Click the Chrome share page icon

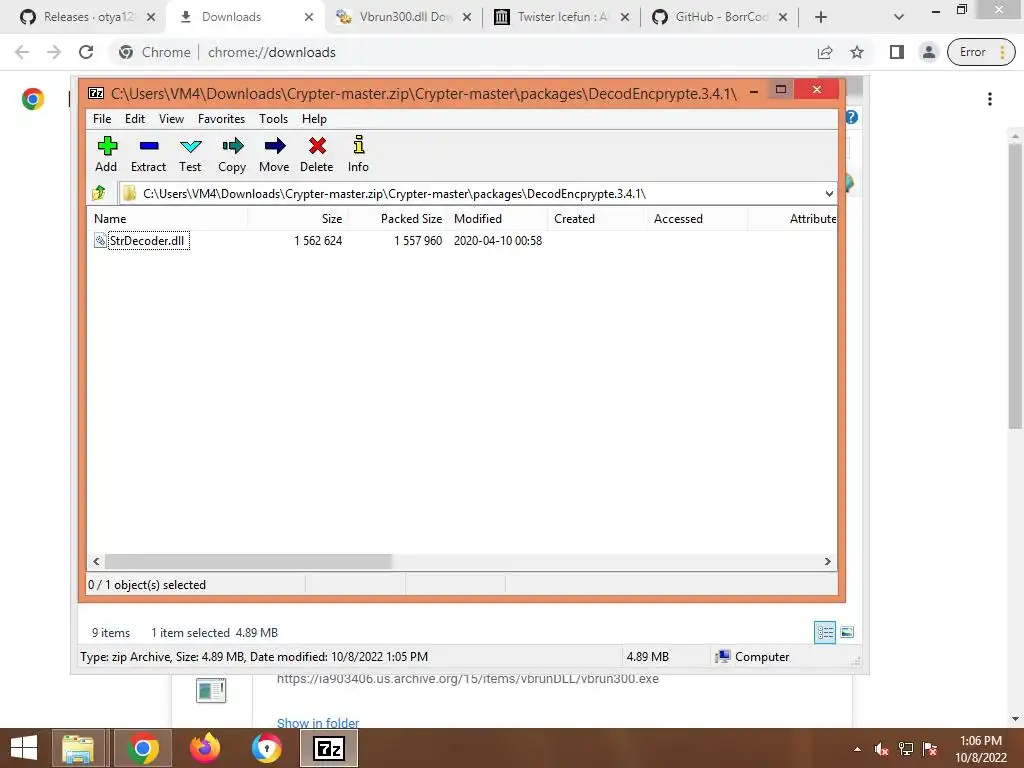click(825, 52)
